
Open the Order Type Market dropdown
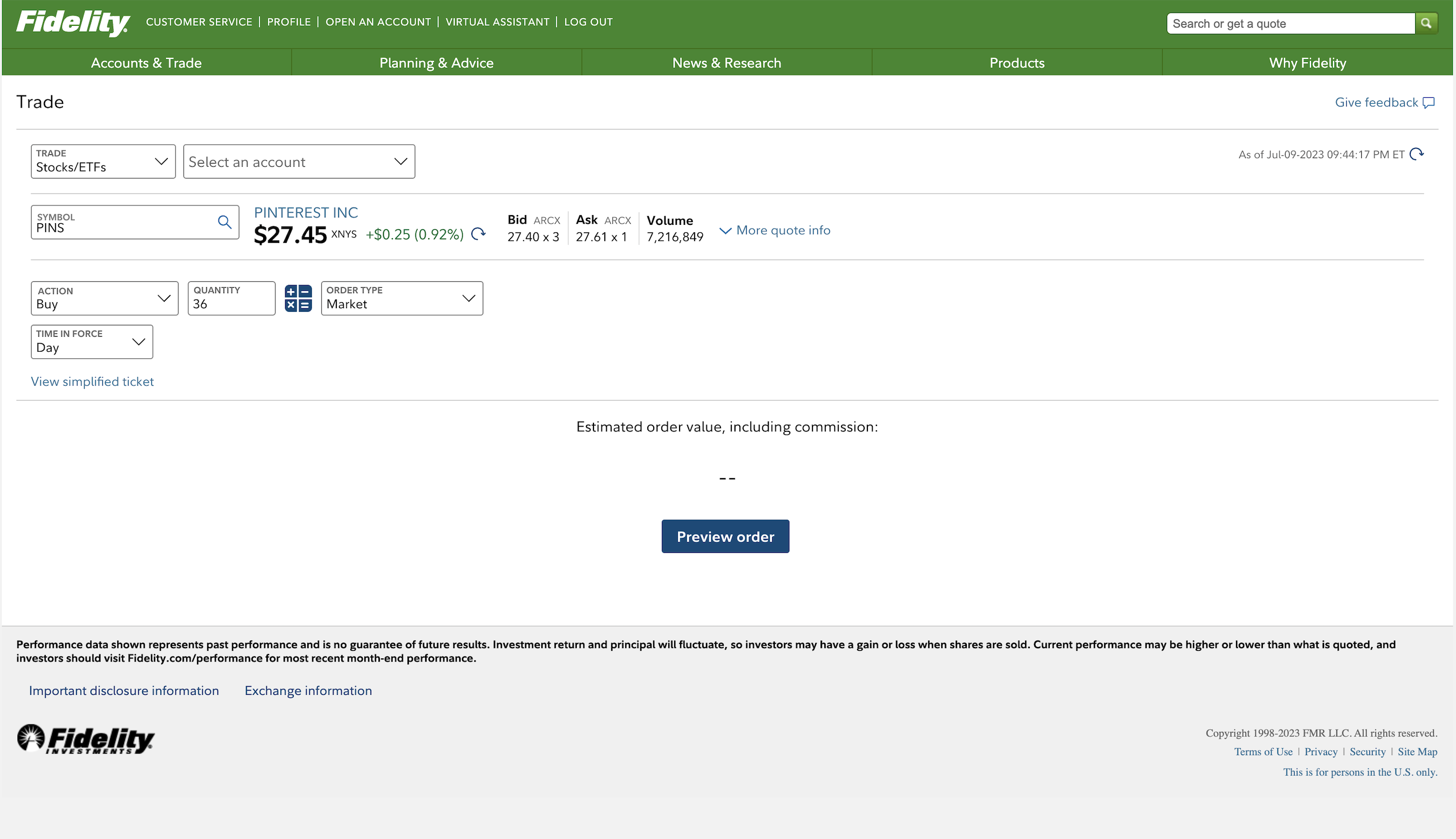pyautogui.click(x=401, y=298)
